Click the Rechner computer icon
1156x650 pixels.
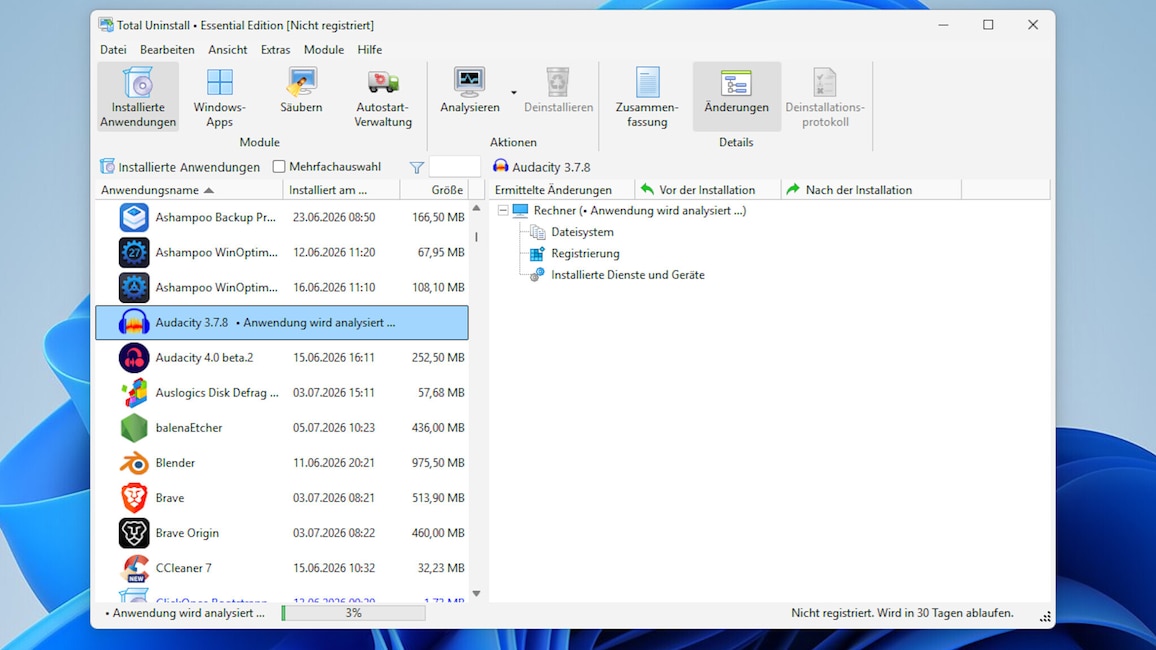520,211
